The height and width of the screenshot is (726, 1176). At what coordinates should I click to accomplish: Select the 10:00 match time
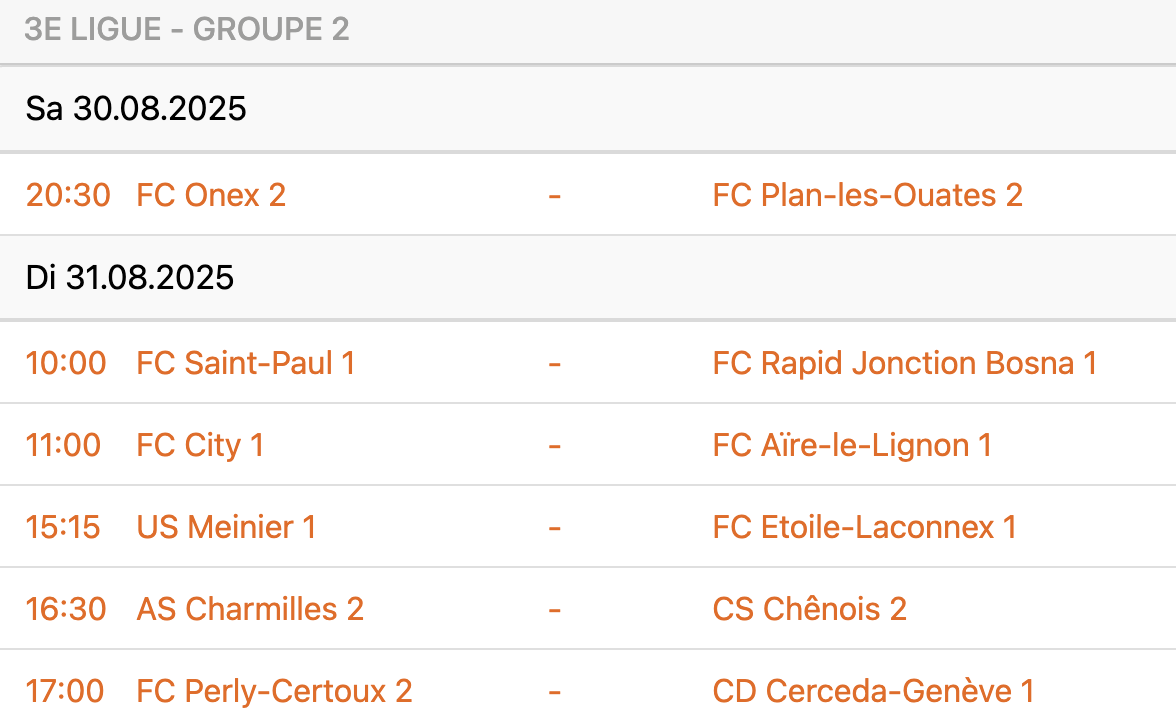pos(66,363)
